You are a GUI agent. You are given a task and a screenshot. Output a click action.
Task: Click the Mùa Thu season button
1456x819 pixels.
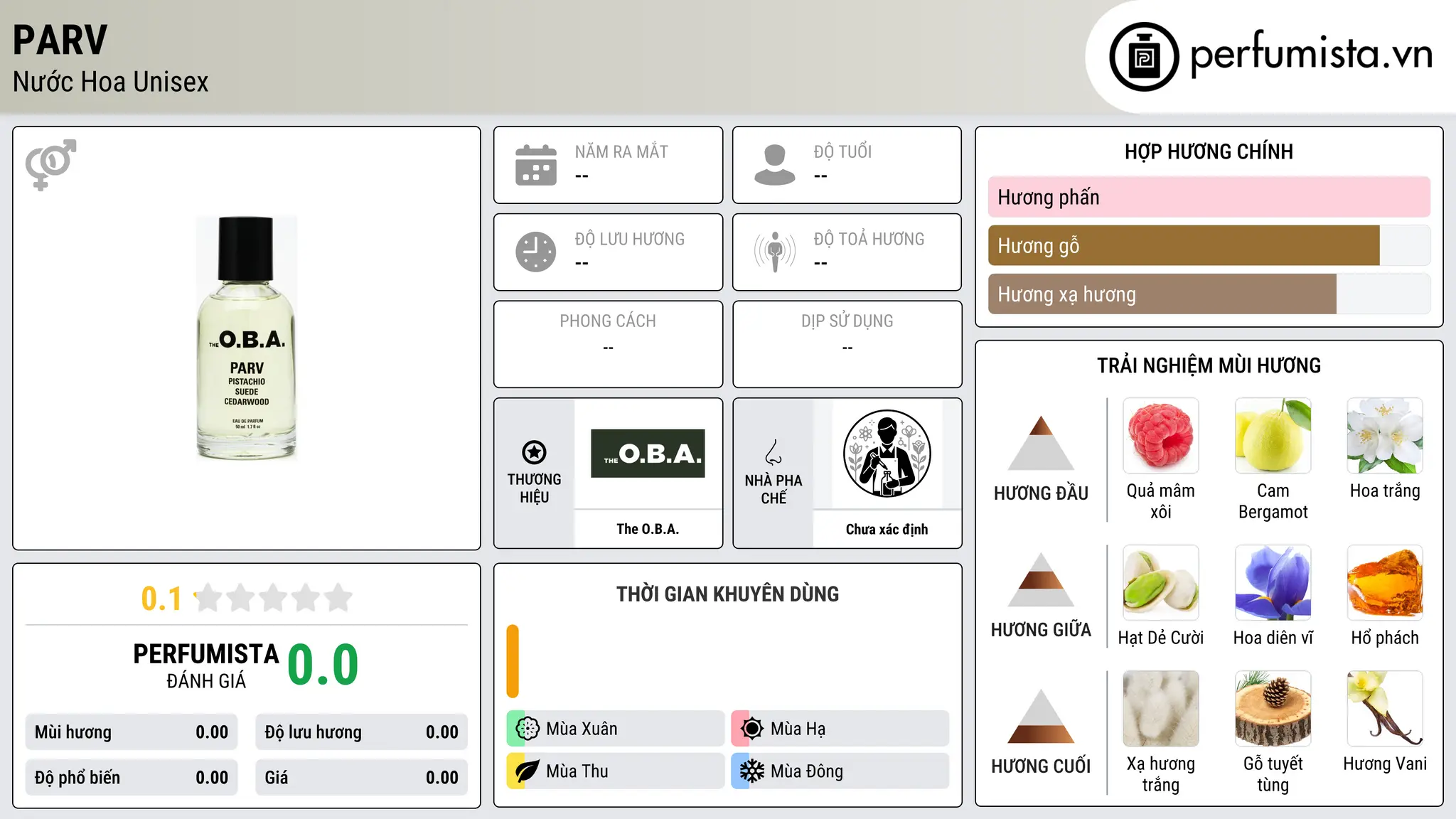click(616, 771)
